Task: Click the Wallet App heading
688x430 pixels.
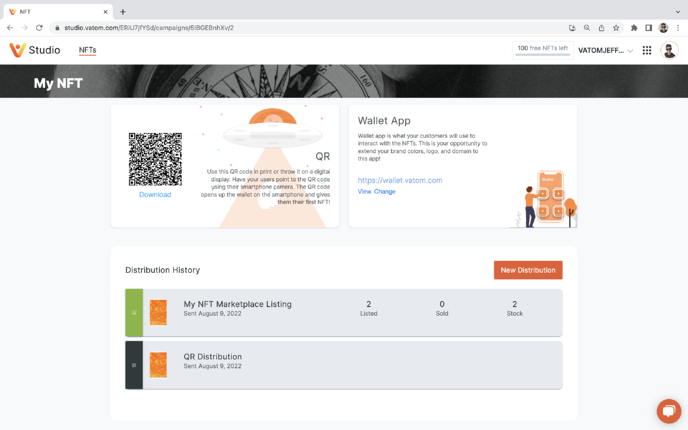Action: [384, 121]
